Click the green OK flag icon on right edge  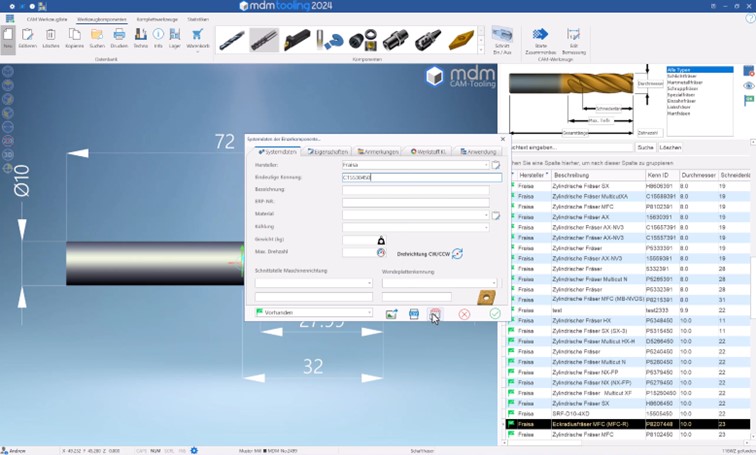coord(748,100)
